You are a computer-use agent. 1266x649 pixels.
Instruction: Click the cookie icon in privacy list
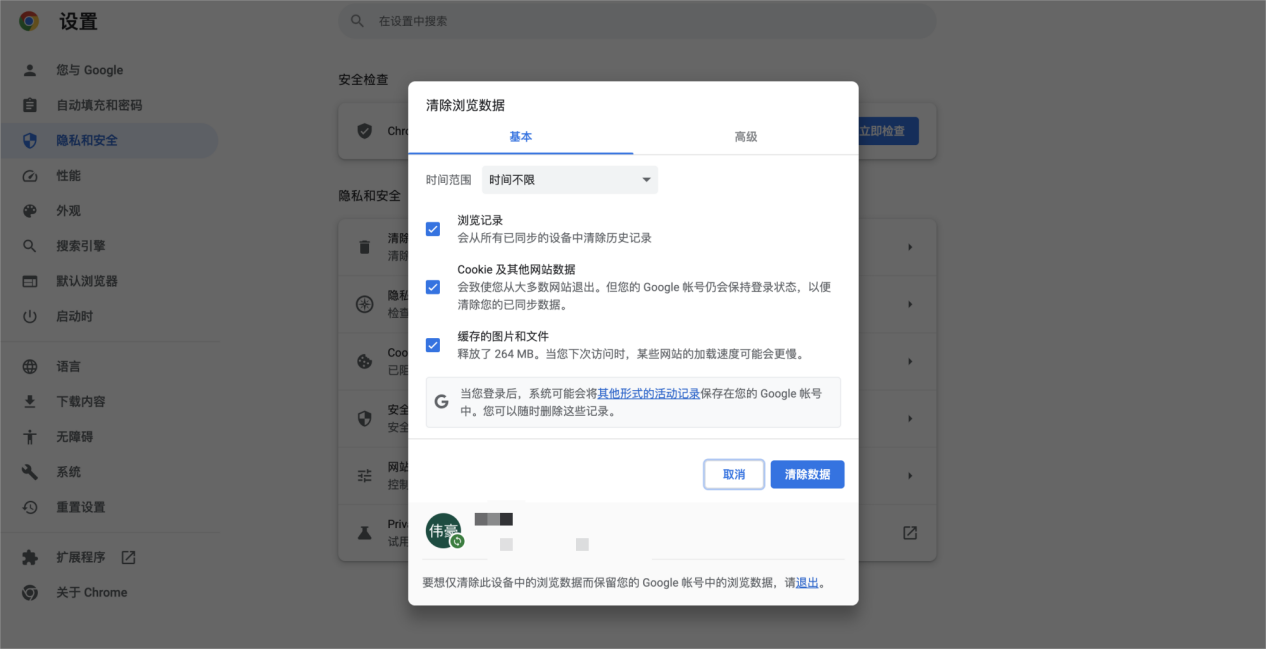tap(365, 361)
